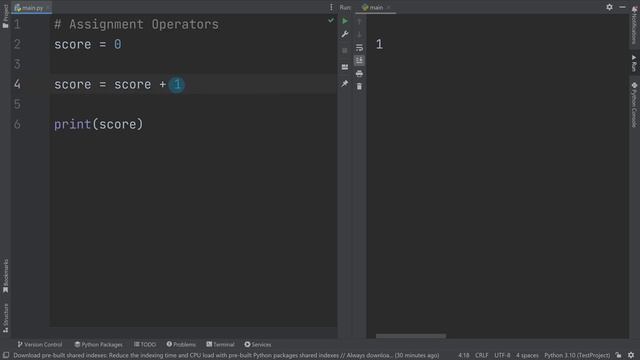Open Run panel settings gear

click(609, 7)
